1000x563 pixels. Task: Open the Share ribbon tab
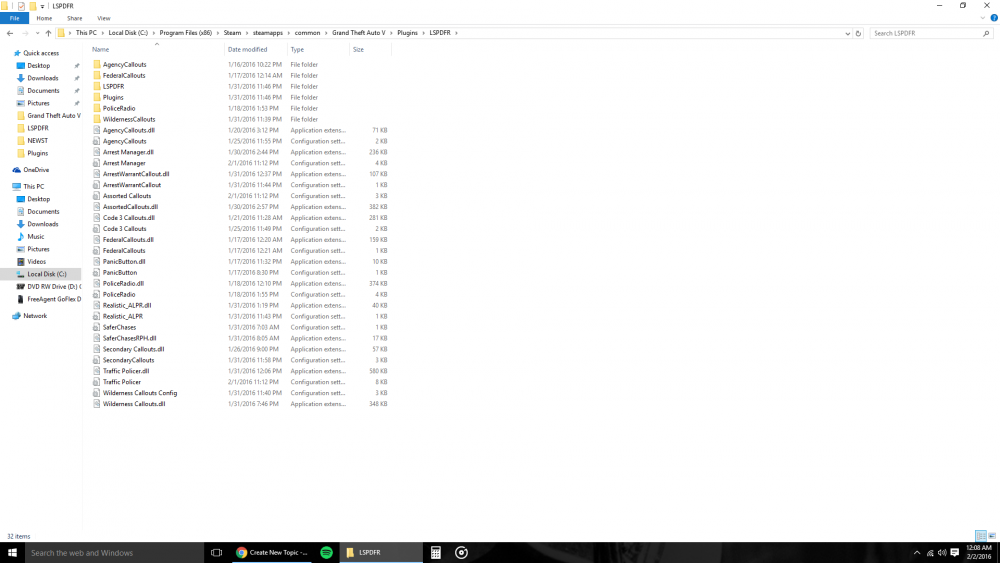coord(75,18)
